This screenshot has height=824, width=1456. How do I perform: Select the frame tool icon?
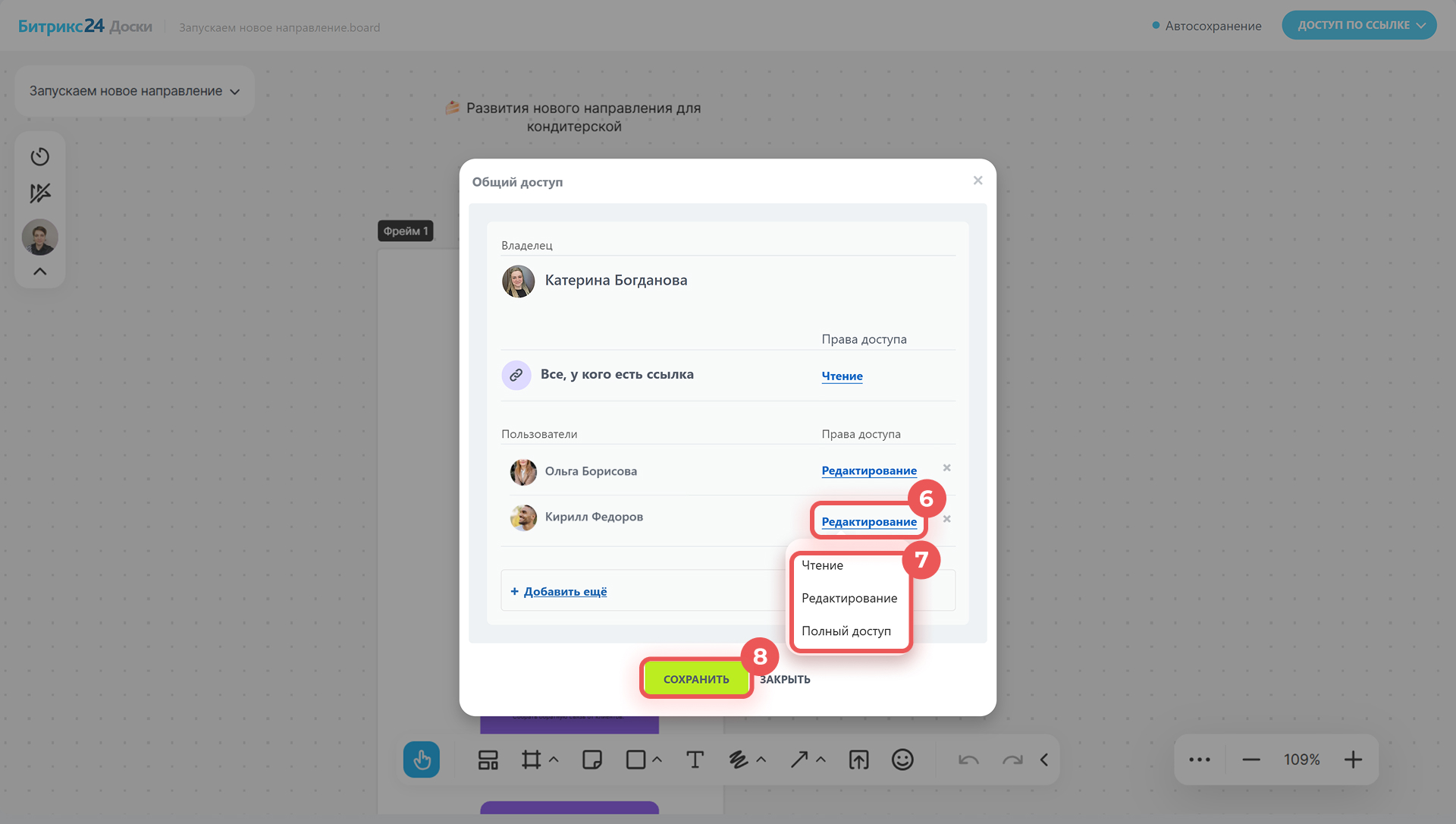tap(531, 760)
